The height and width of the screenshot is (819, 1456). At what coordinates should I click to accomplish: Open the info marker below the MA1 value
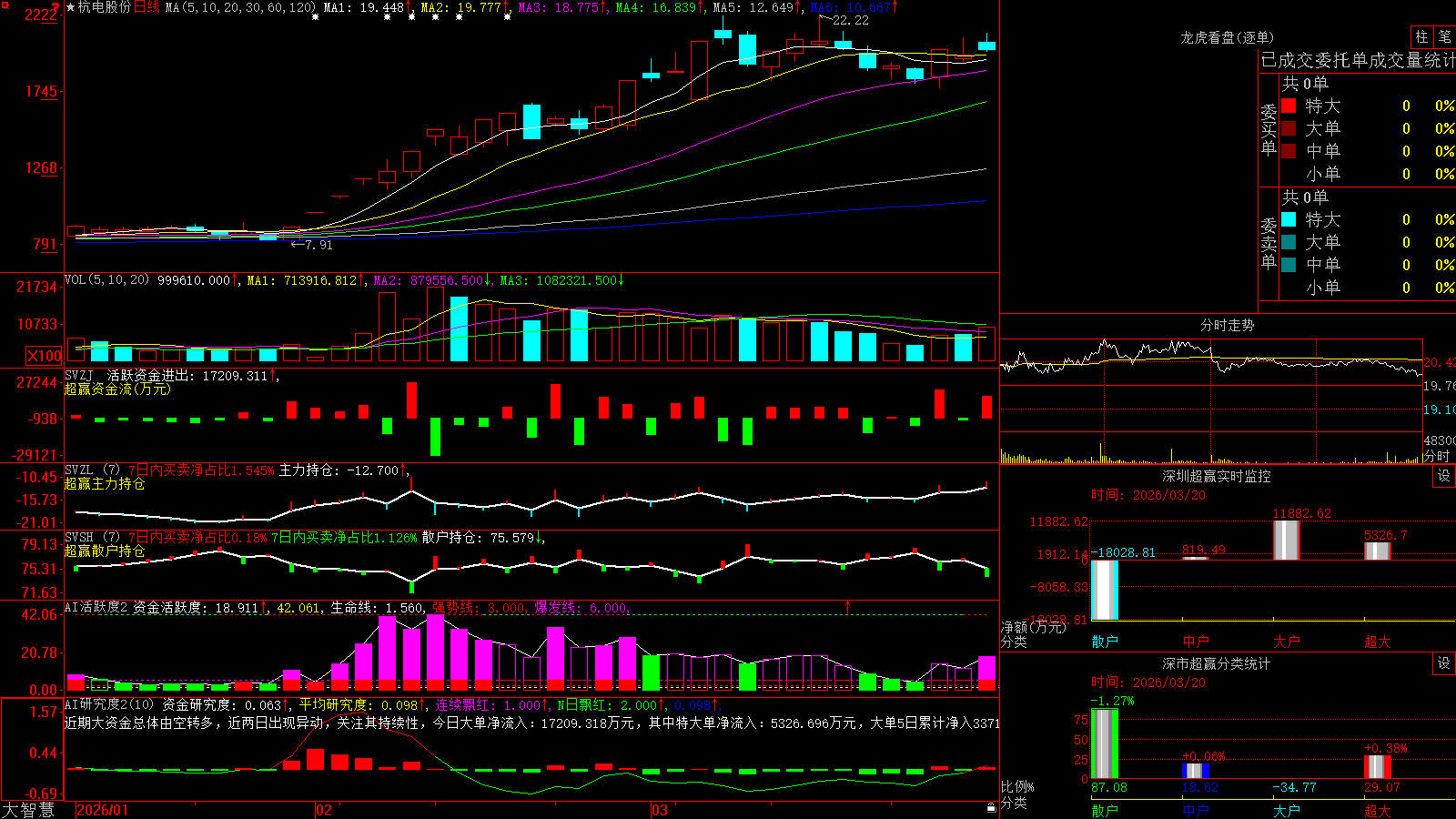pos(387,17)
